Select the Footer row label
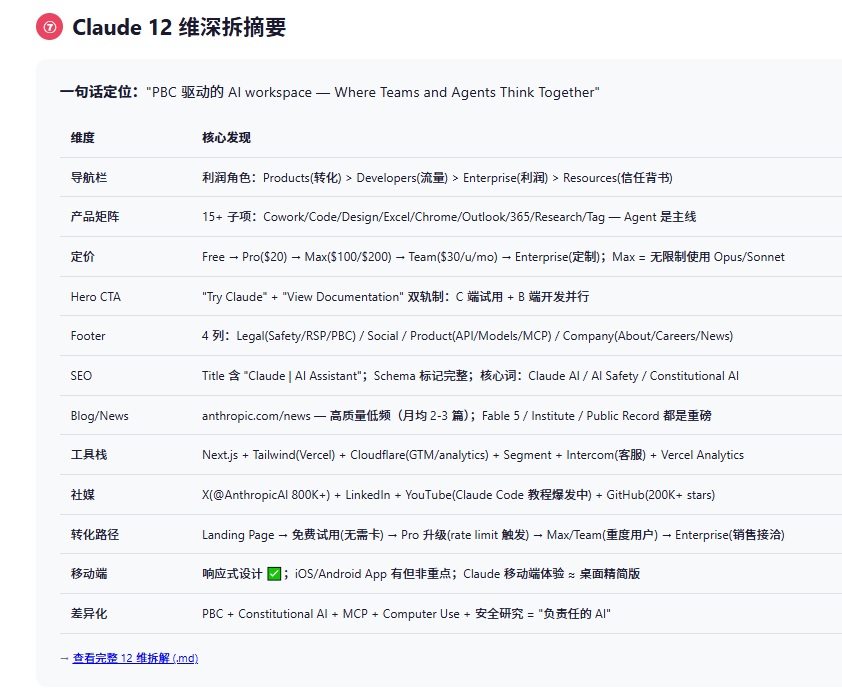The height and width of the screenshot is (693, 842). pyautogui.click(x=88, y=336)
